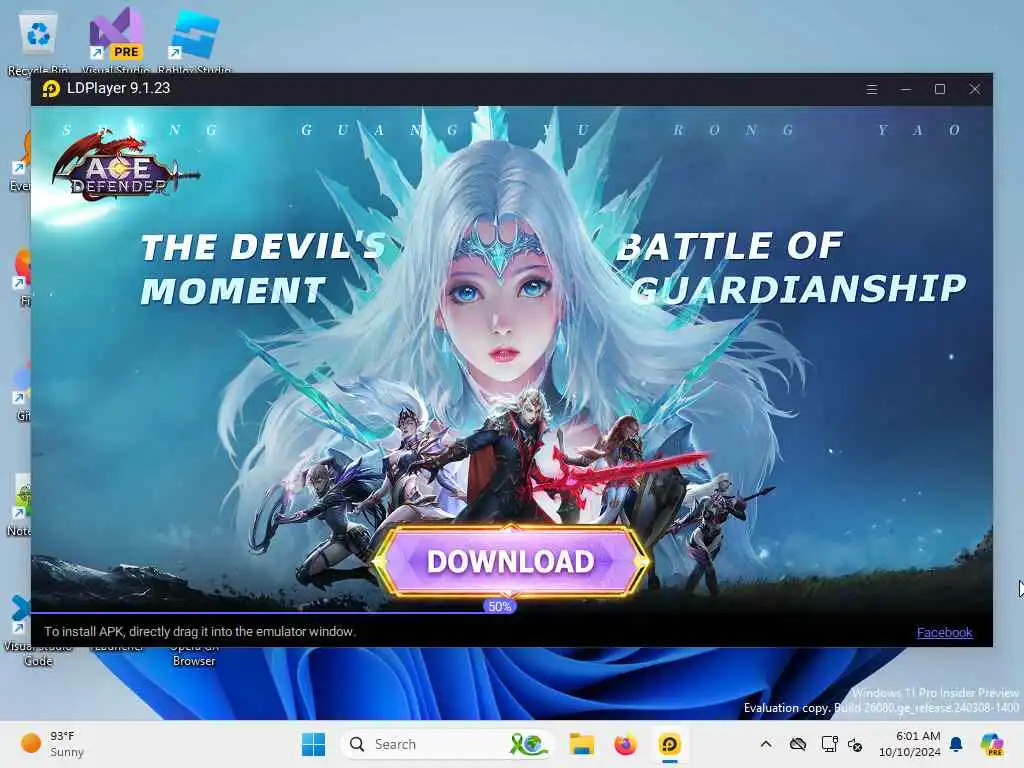Minimize the LDPlayer window
The height and width of the screenshot is (768, 1024).
[x=906, y=89]
